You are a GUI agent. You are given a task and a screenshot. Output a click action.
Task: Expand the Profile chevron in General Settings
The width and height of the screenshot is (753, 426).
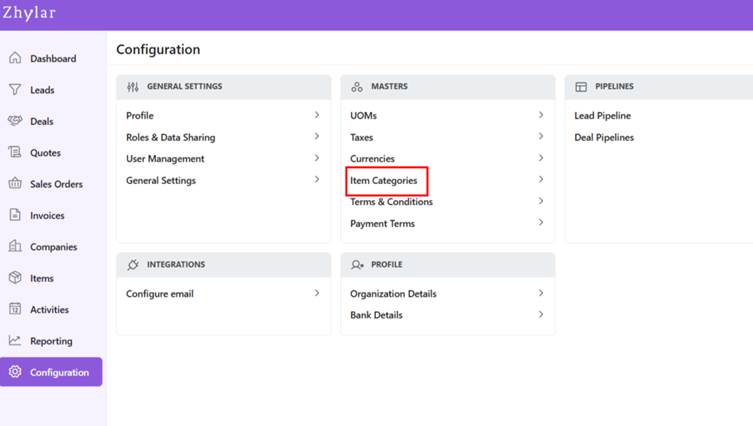(317, 116)
